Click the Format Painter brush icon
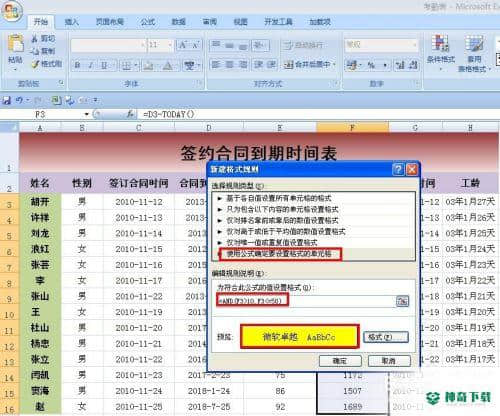 pos(35,64)
